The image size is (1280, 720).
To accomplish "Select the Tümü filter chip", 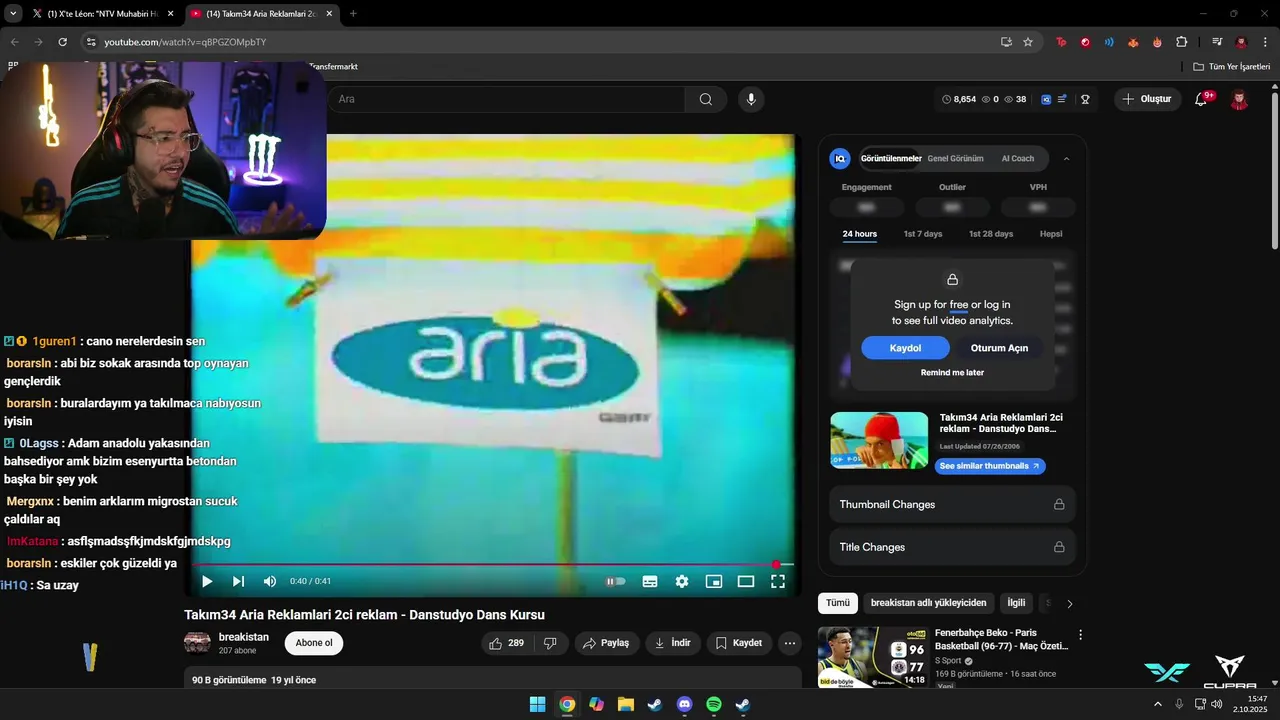I will (837, 603).
